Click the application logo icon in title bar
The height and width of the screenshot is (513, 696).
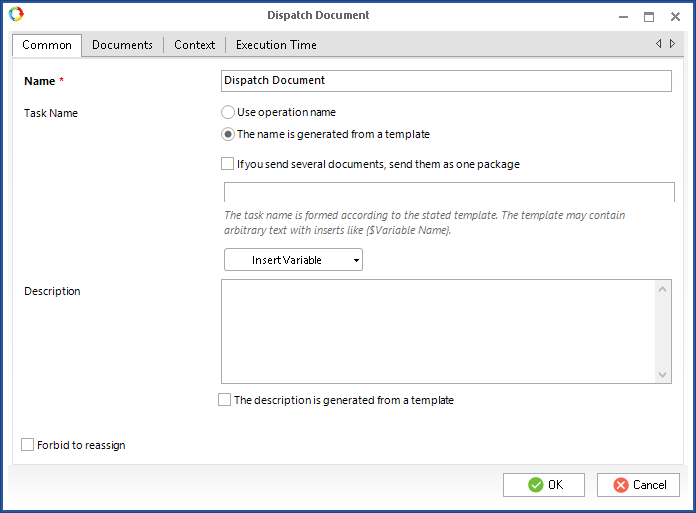click(15, 15)
